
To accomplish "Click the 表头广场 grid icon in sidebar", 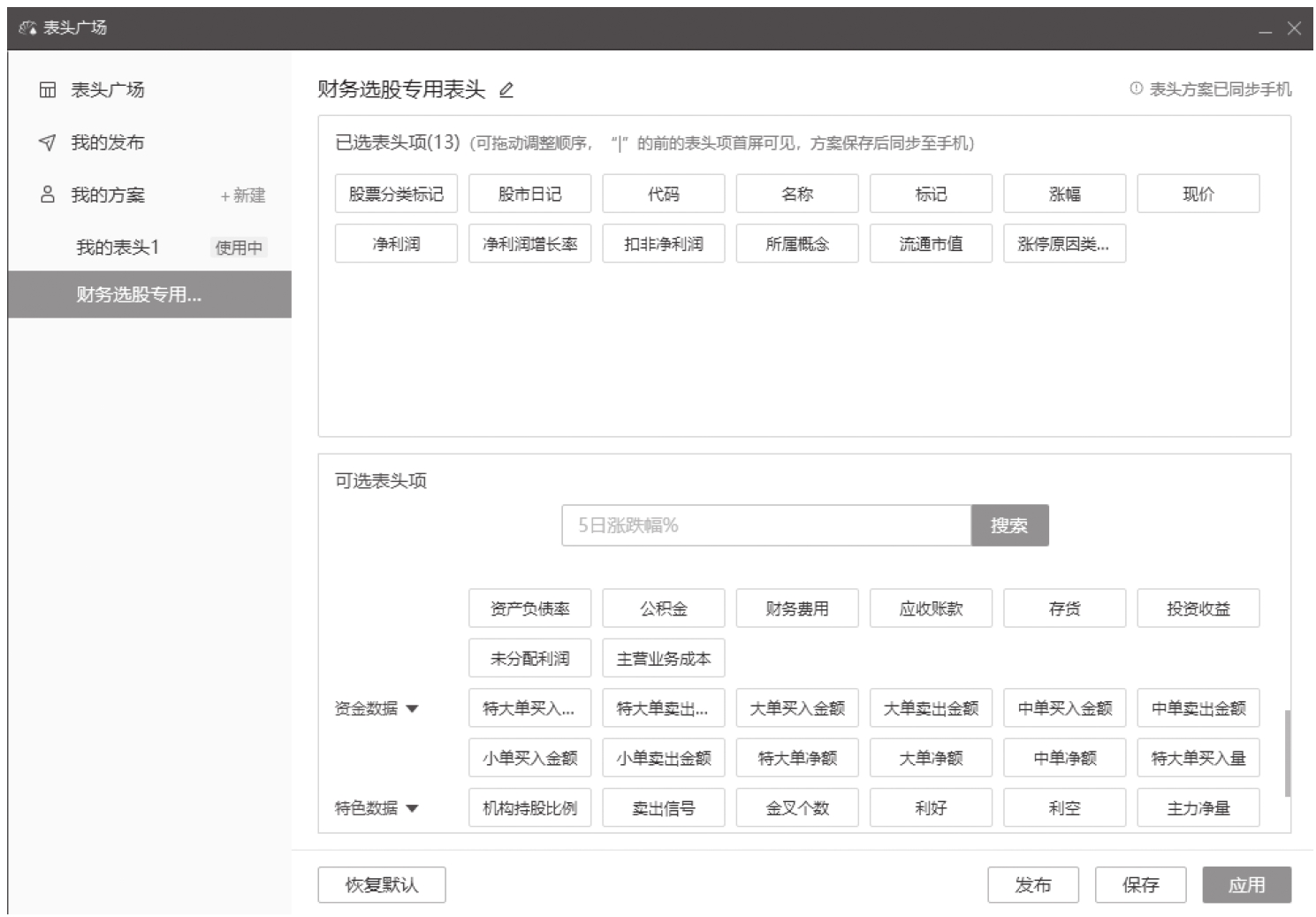I will pyautogui.click(x=48, y=89).
